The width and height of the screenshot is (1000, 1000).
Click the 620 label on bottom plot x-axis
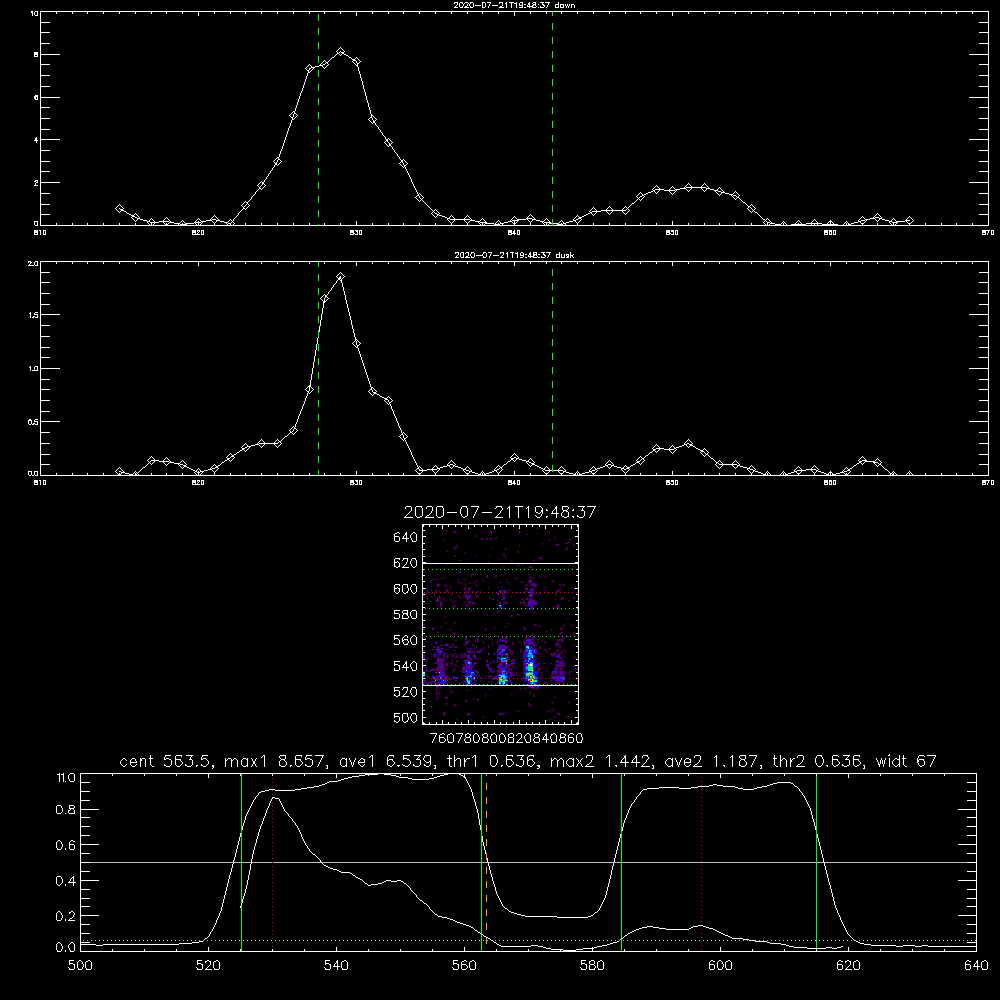(x=848, y=966)
